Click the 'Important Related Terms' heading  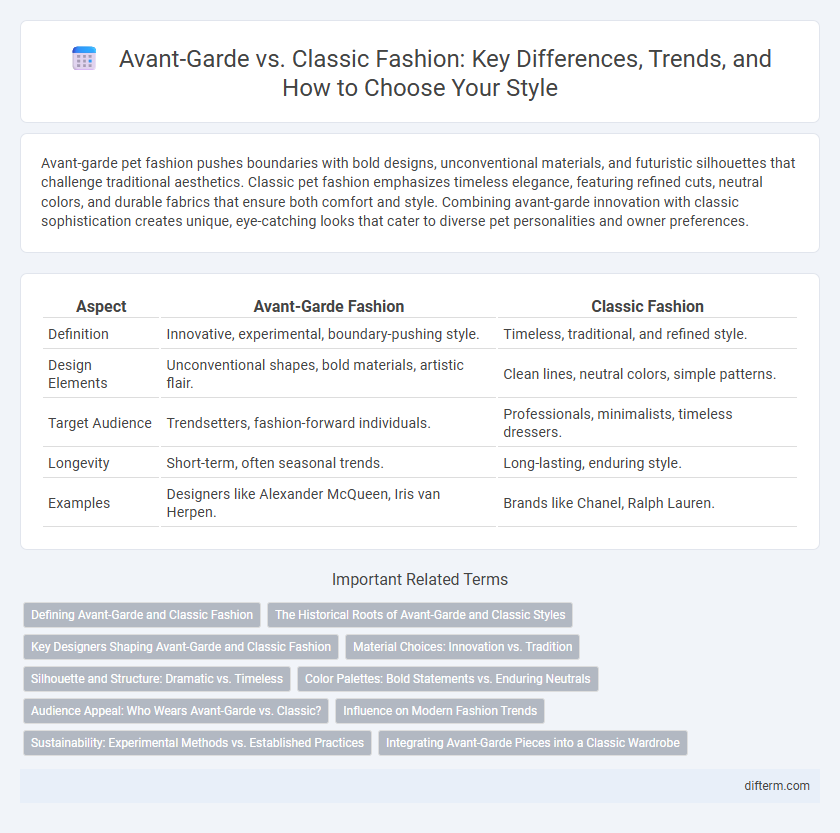[420, 579]
